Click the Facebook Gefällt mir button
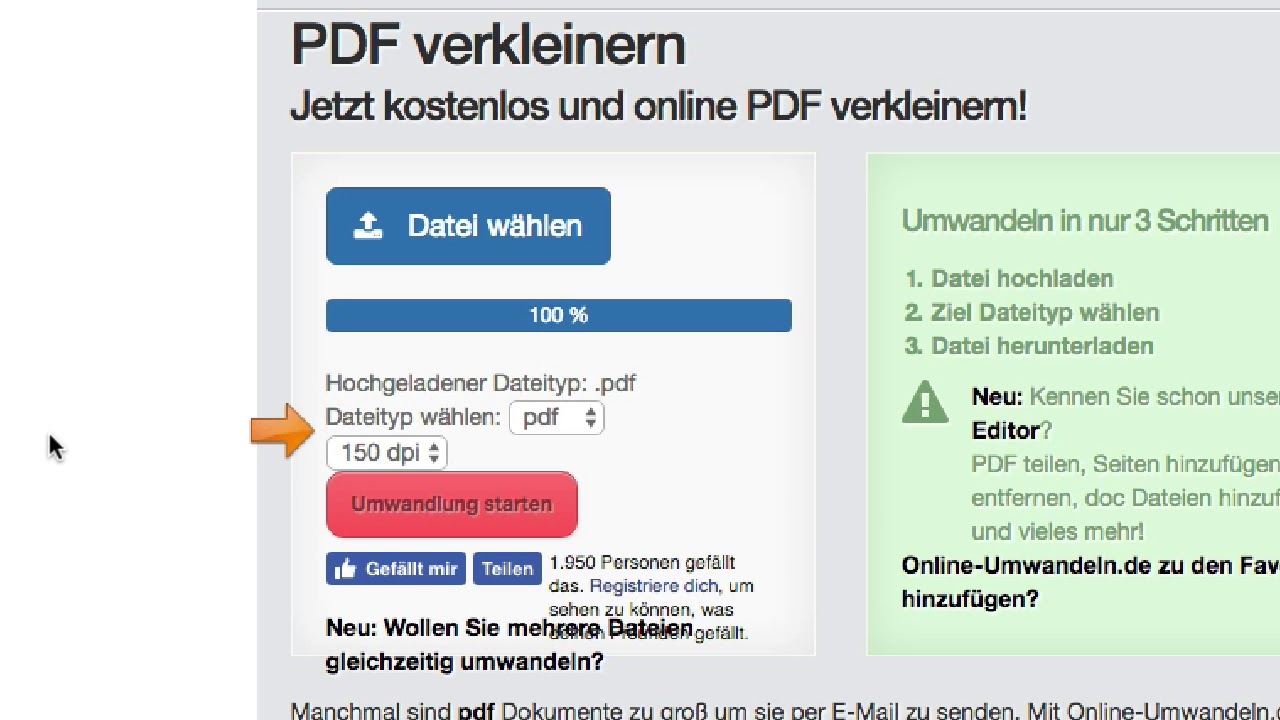The width and height of the screenshot is (1280, 720). point(396,568)
